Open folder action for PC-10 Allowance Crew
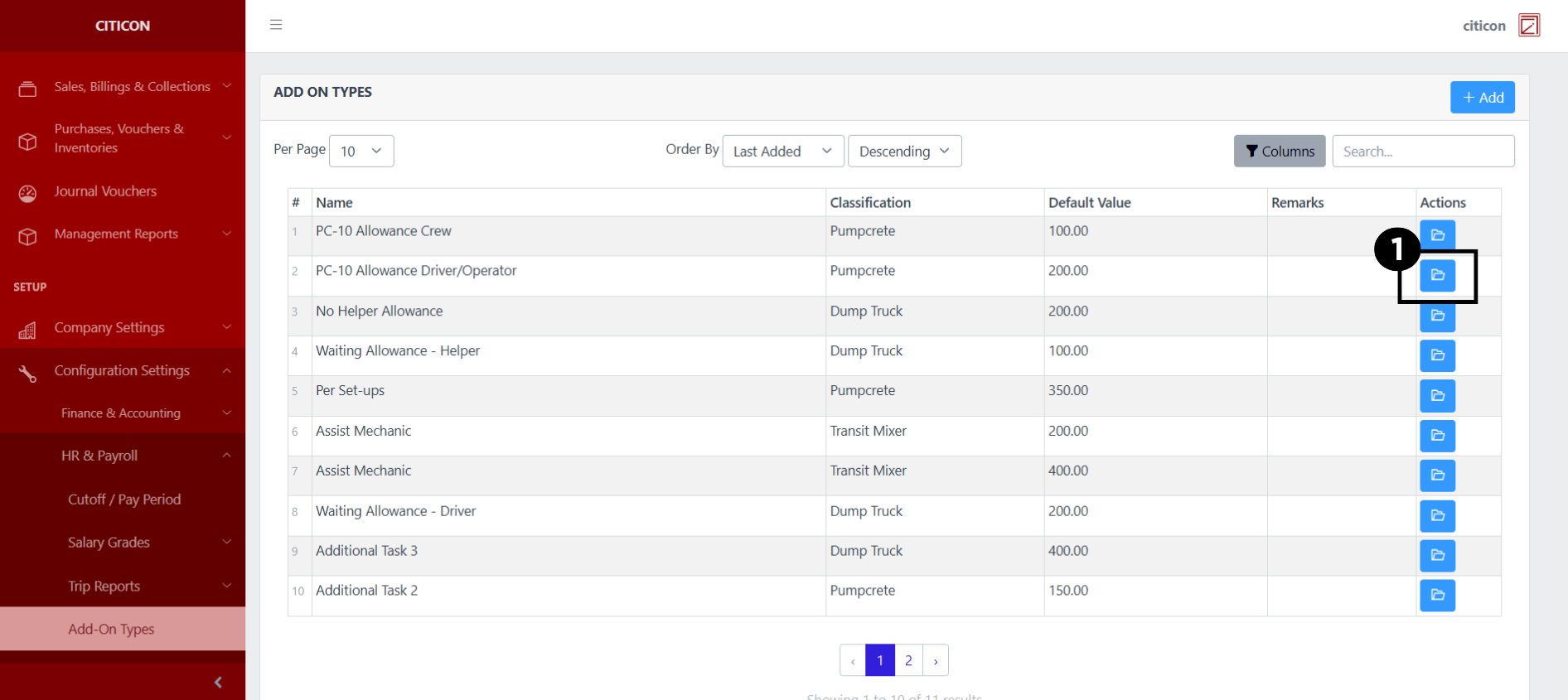 (x=1437, y=234)
